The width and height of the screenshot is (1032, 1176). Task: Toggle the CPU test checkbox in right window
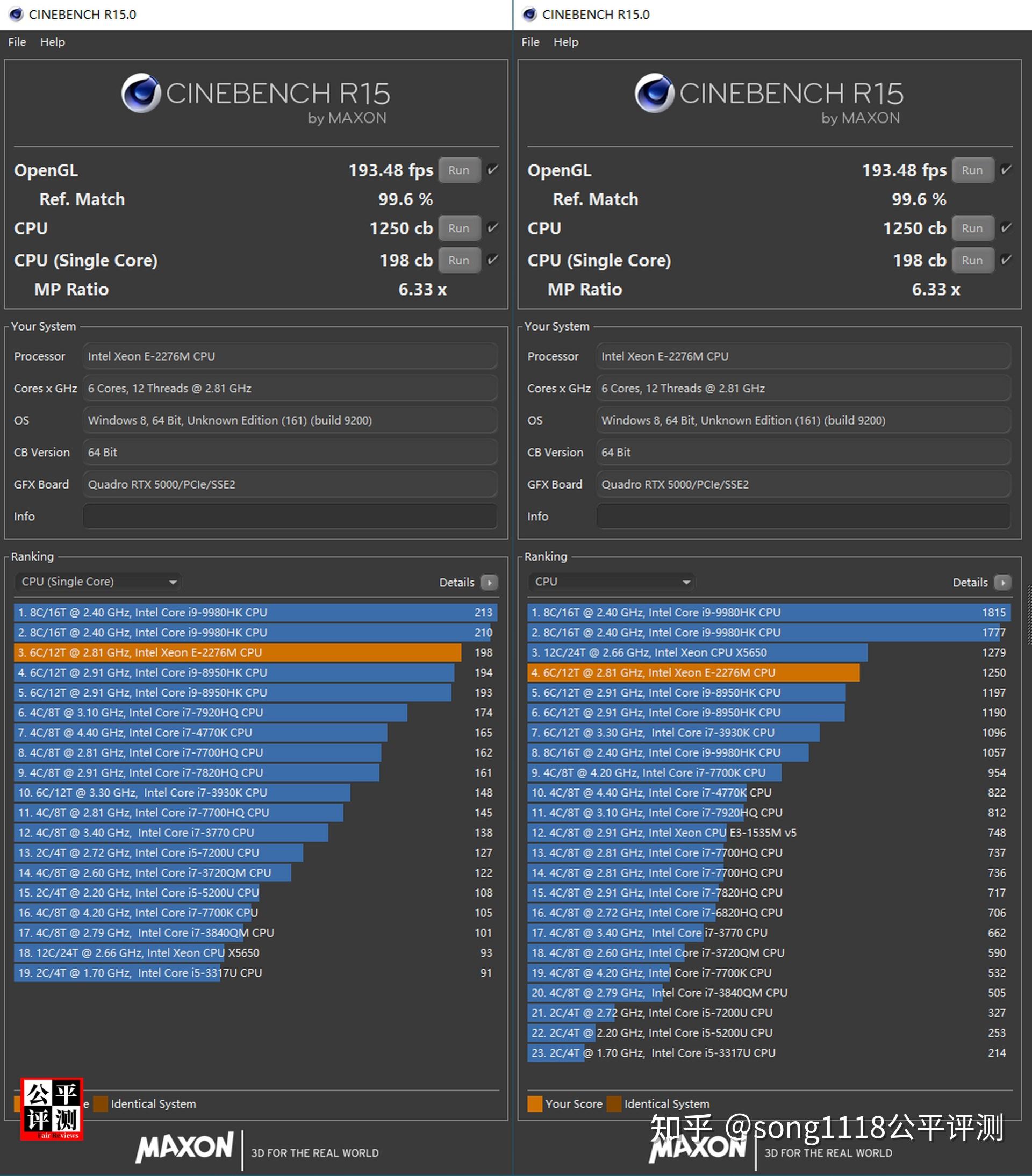tap(1006, 228)
